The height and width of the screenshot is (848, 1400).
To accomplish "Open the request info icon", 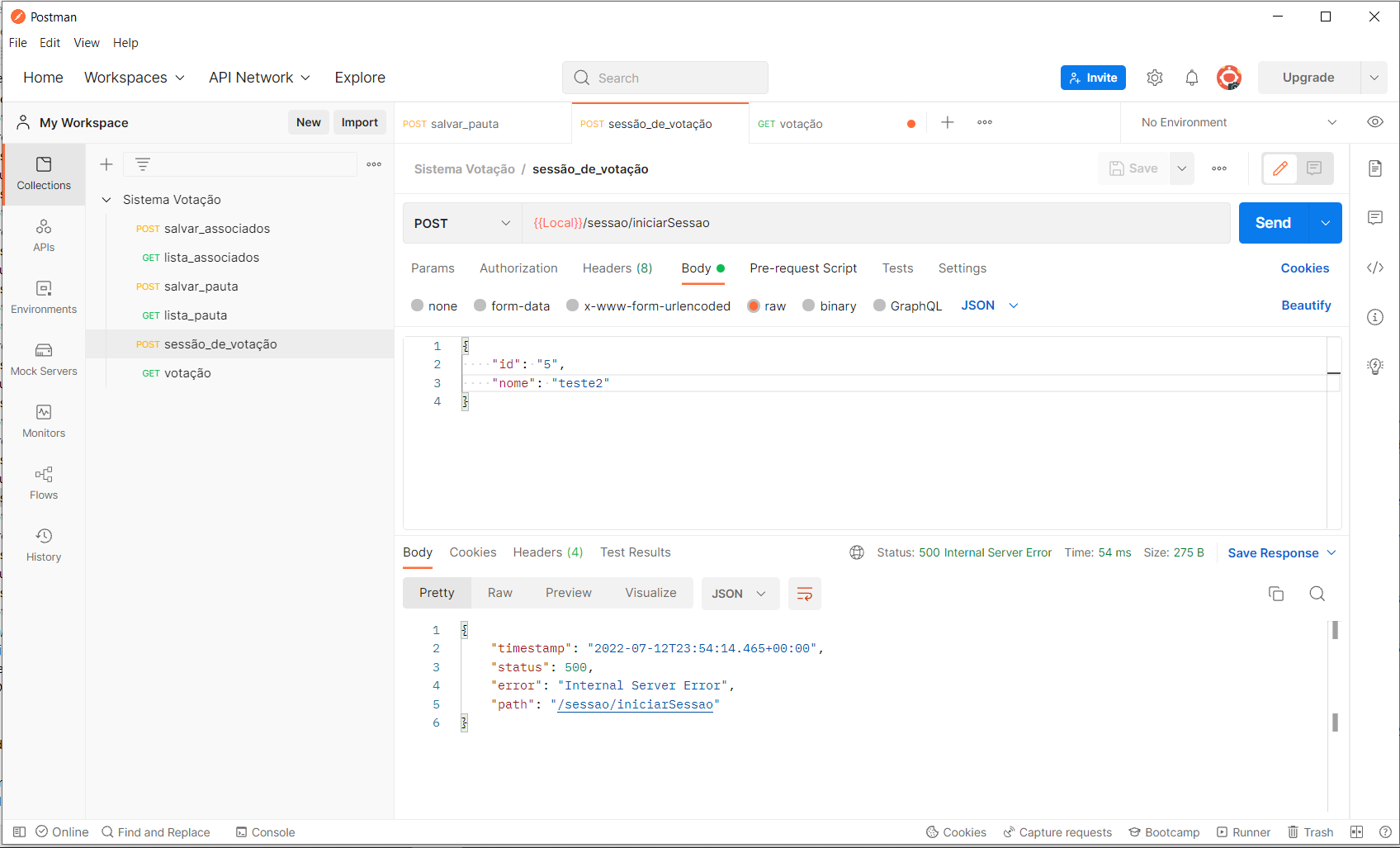I will click(1375, 317).
